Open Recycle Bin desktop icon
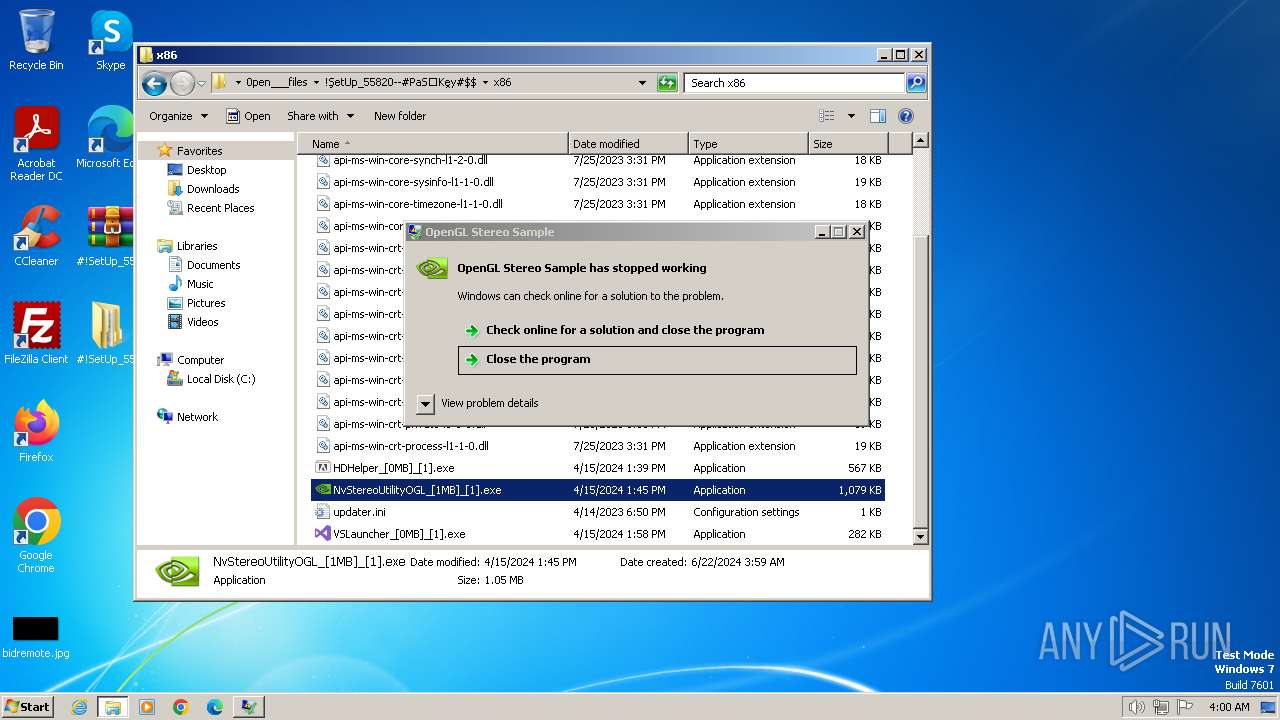The height and width of the screenshot is (720, 1280). [36, 40]
